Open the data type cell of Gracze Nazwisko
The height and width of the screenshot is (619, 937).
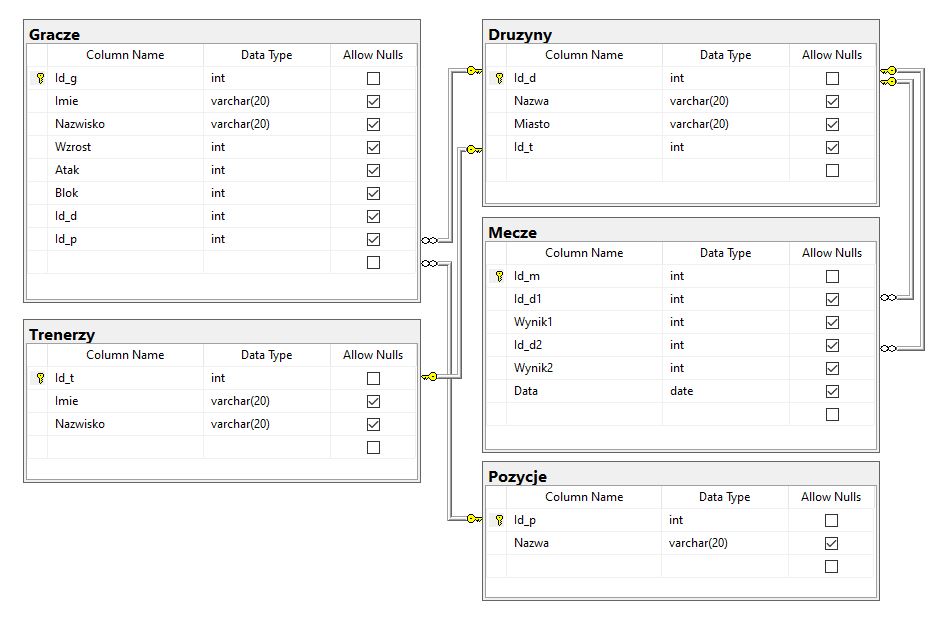(x=266, y=124)
